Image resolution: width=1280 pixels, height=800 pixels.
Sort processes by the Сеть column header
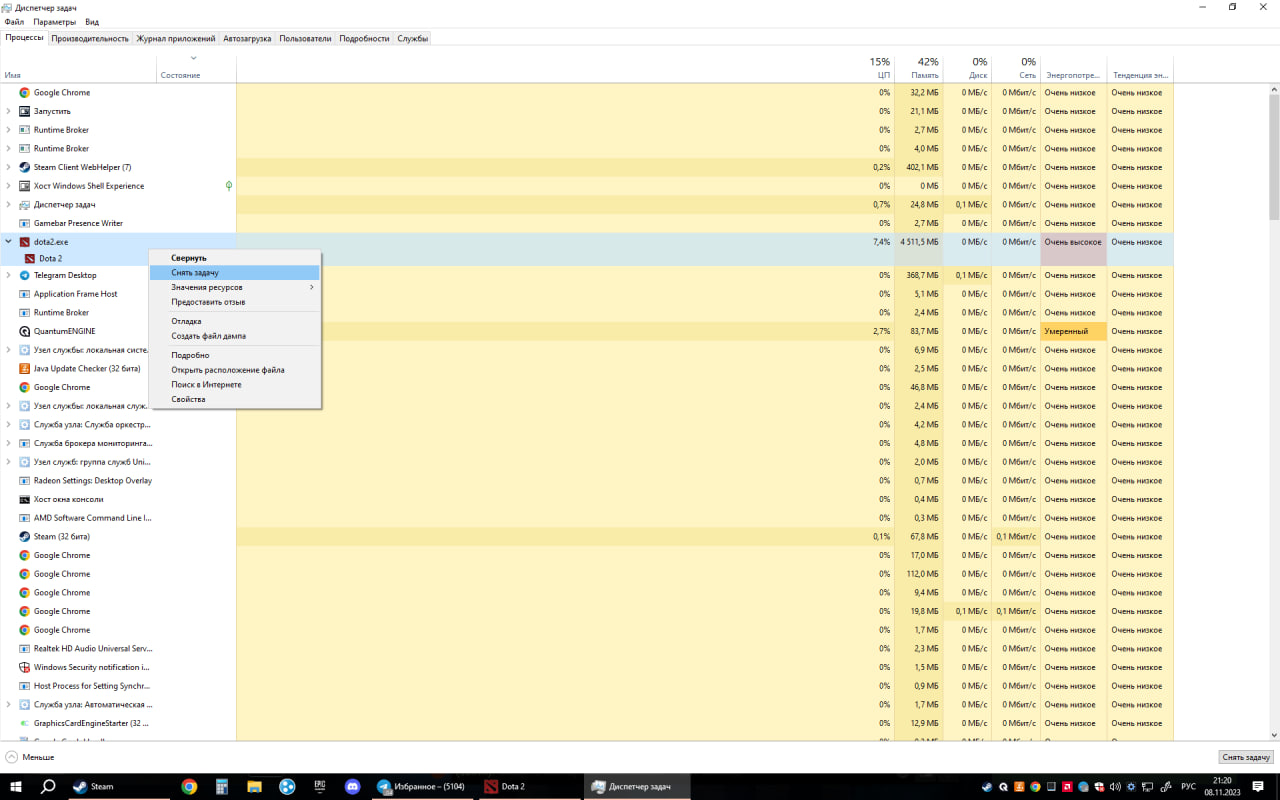point(1015,68)
